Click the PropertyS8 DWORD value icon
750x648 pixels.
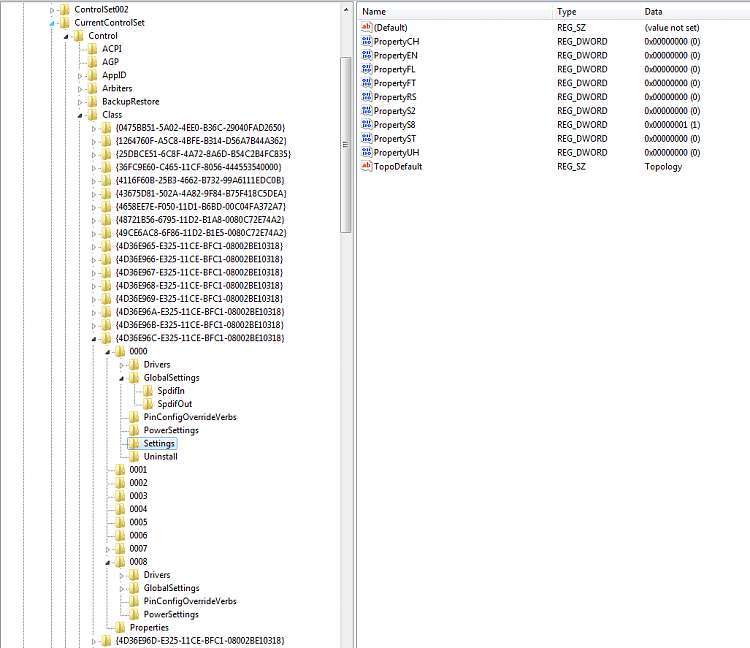[x=366, y=124]
